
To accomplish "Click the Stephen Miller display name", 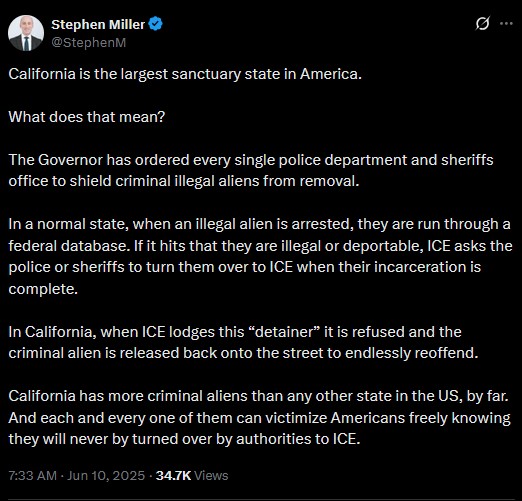I will pos(98,24).
